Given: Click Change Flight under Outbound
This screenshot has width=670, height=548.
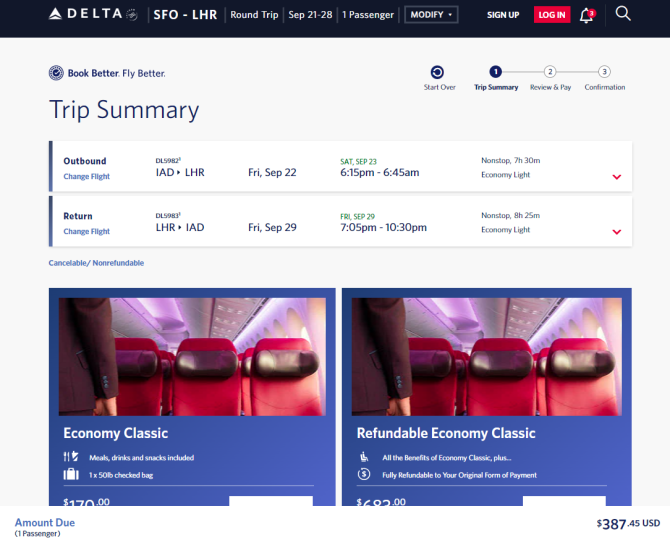Looking at the screenshot, I should 86,176.
